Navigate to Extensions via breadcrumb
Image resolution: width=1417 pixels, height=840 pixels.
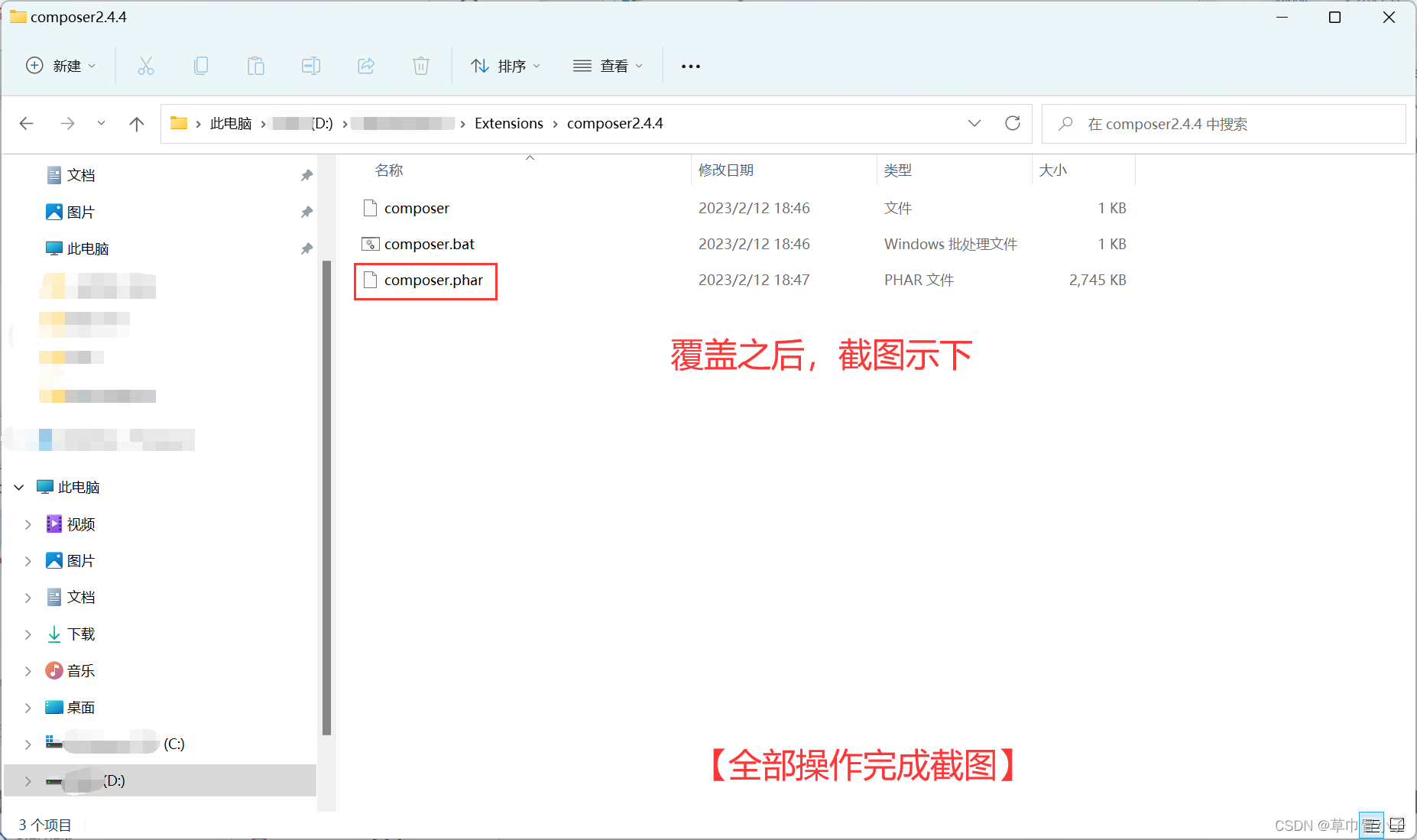508,123
